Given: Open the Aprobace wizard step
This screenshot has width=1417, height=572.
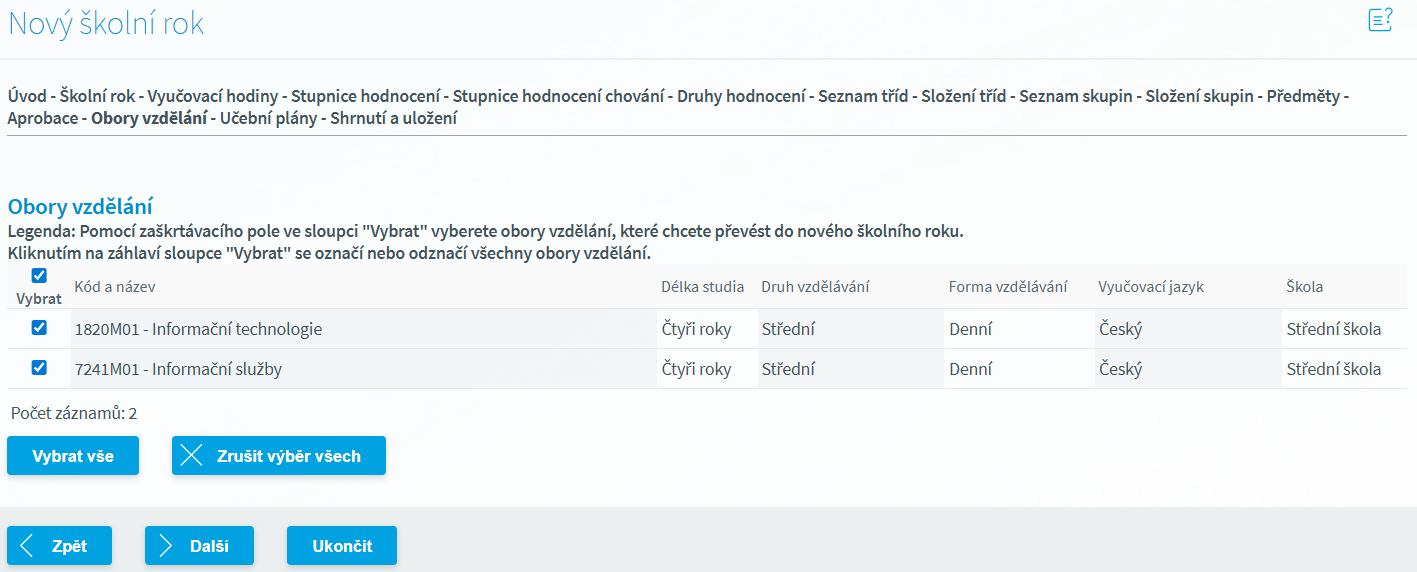Looking at the screenshot, I should coord(42,118).
